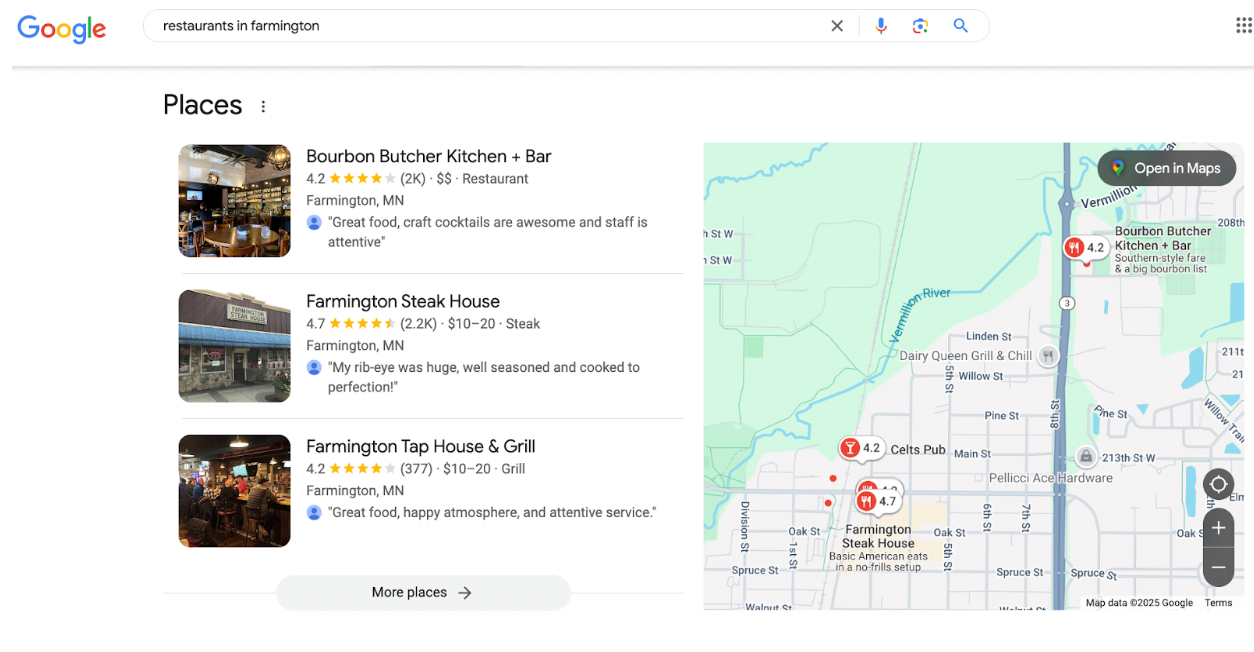Open Farmington Steak House link

pyautogui.click(x=403, y=301)
